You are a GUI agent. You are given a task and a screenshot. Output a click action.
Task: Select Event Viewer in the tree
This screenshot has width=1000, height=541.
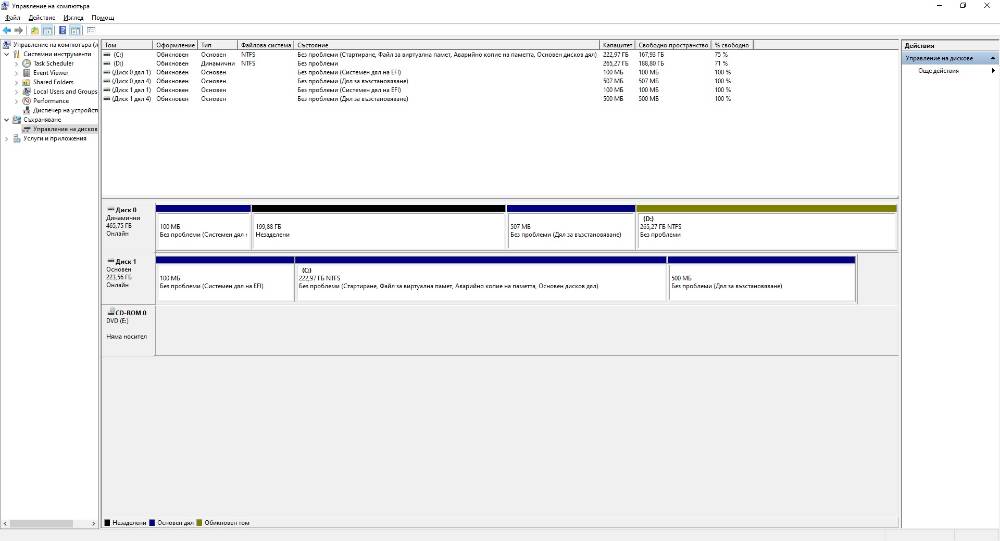(50, 73)
